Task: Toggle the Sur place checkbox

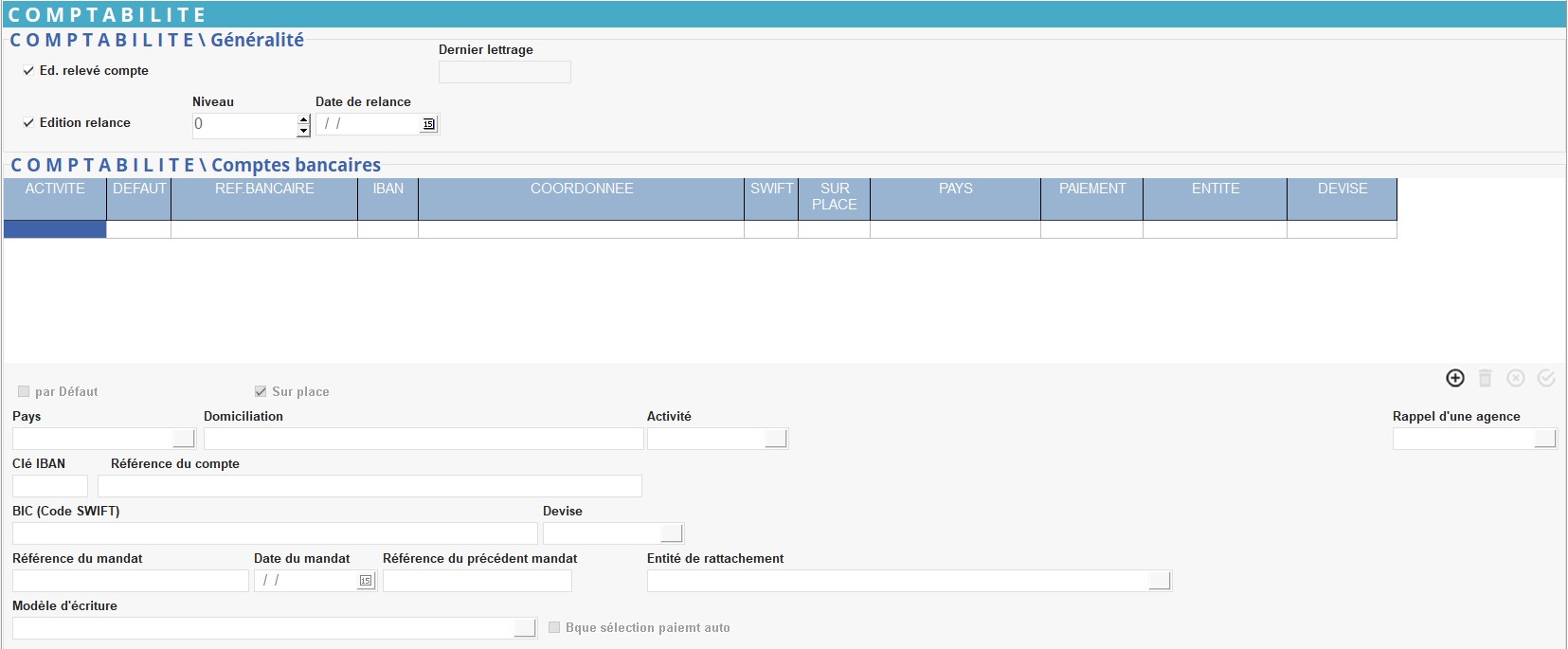Action: (x=261, y=391)
